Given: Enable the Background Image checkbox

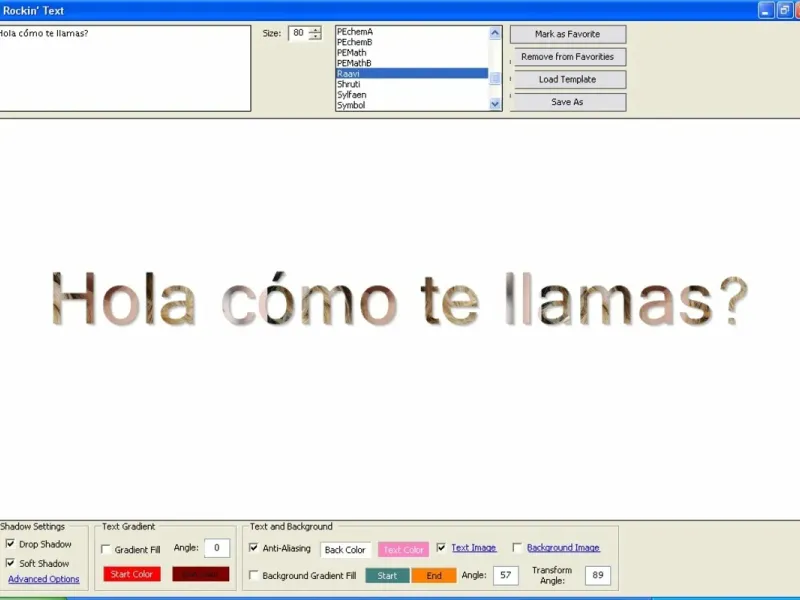Looking at the screenshot, I should (517, 547).
